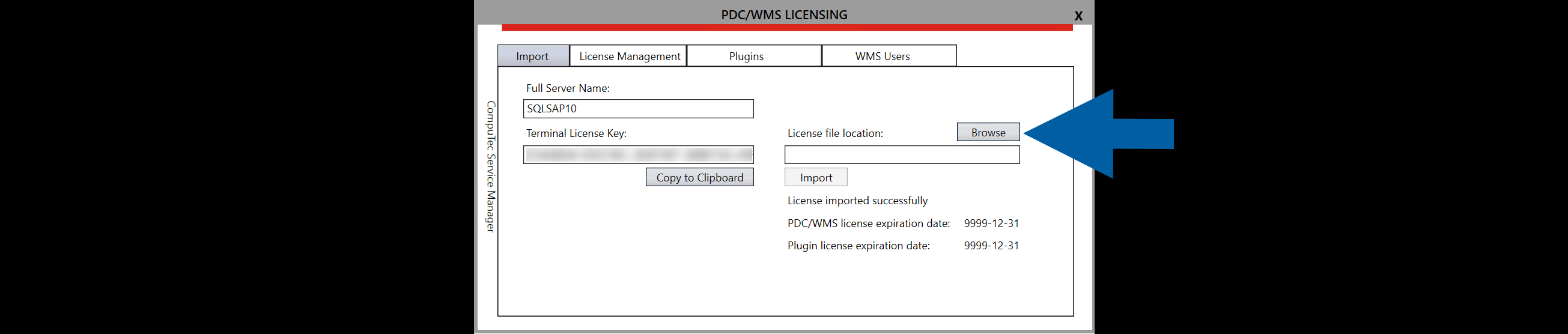Screen dimensions: 1568x334
Task: Copy the license key to clipboard
Action: point(699,177)
